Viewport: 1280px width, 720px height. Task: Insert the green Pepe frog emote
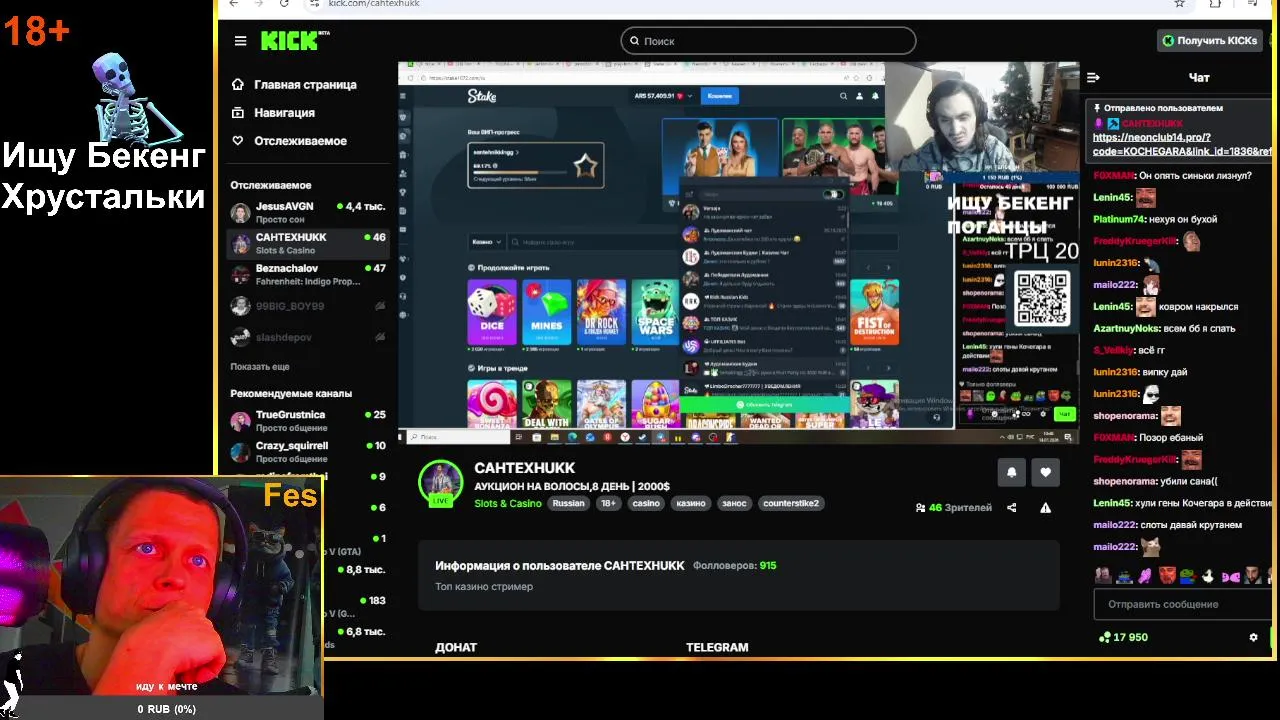point(1187,575)
